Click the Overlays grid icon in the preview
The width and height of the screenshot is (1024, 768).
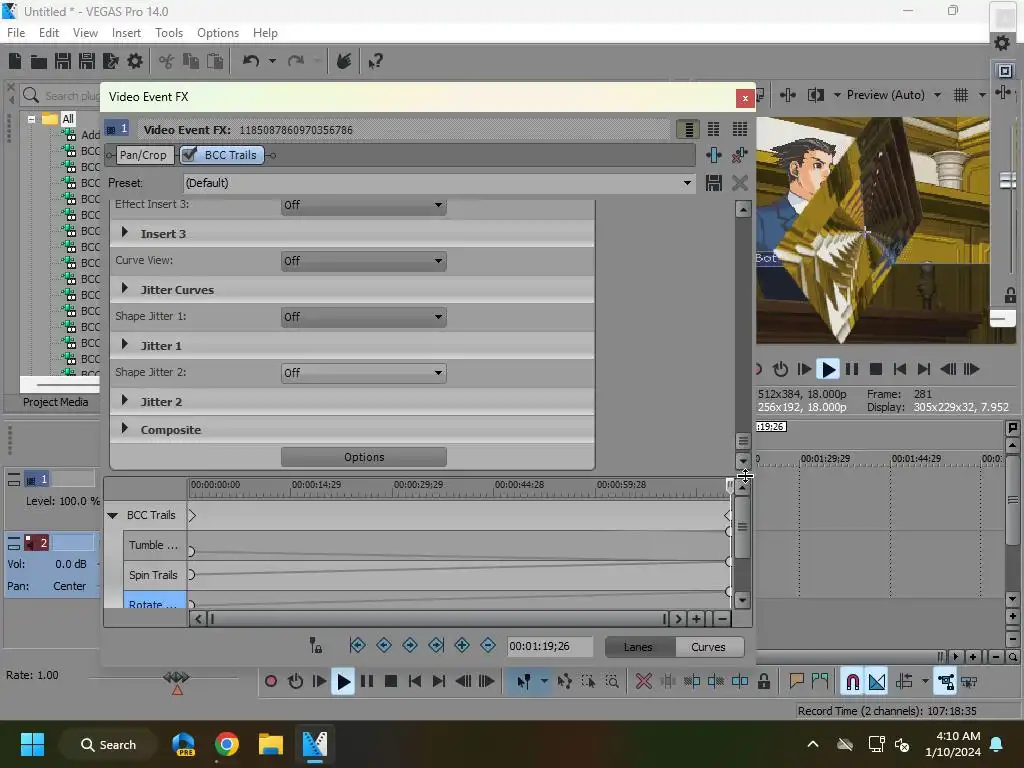click(961, 95)
